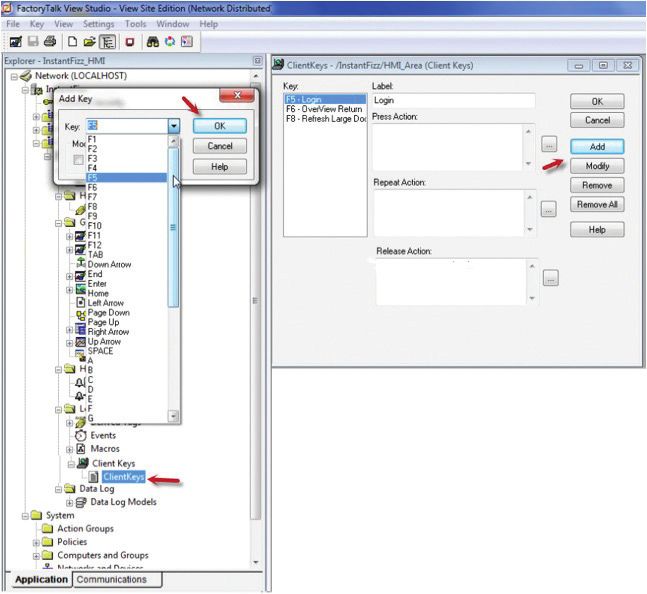
Task: Open the View menu
Action: click(x=63, y=24)
